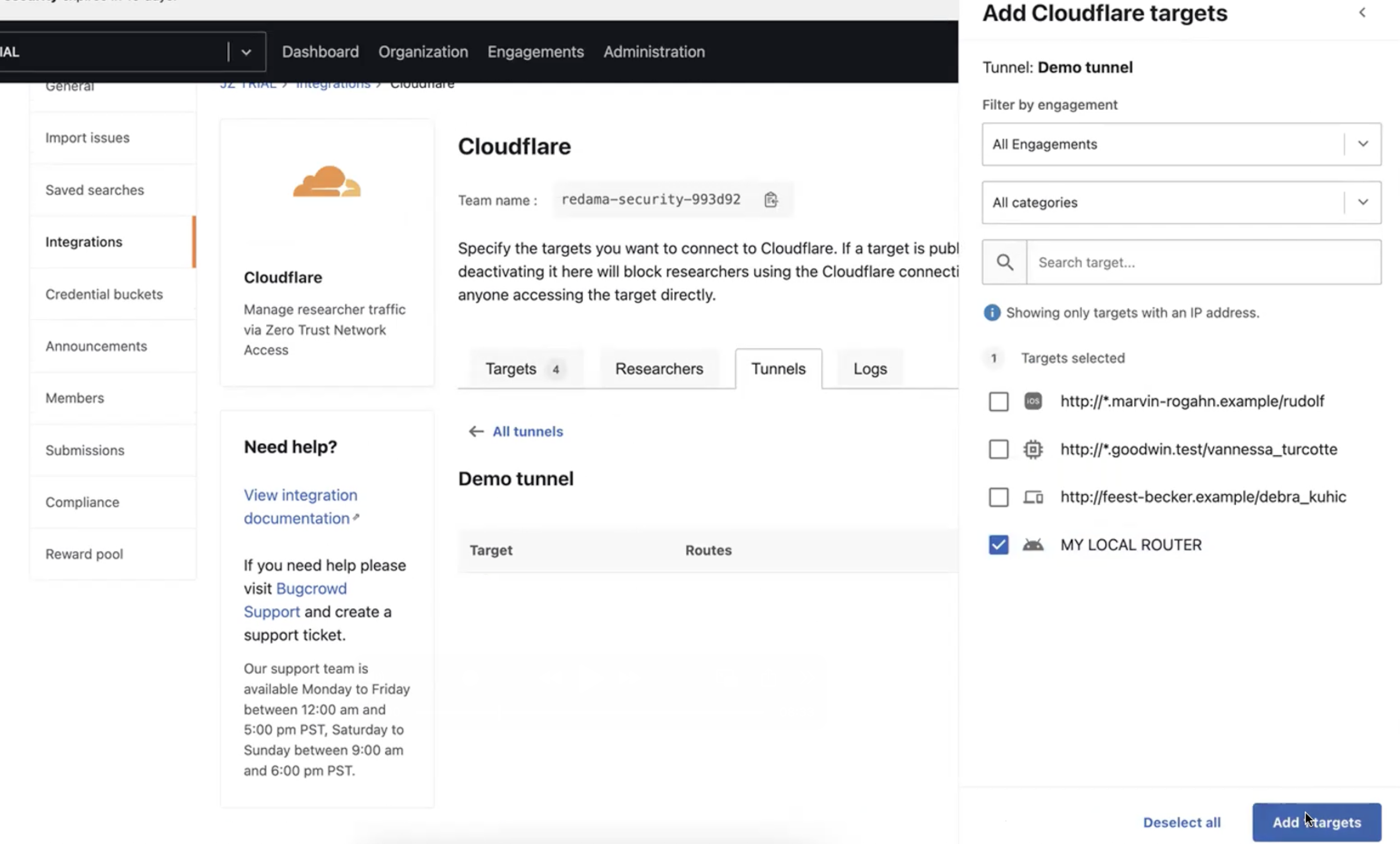This screenshot has width=1400, height=844.
Task: Open the Engagements menu
Action: 535,52
